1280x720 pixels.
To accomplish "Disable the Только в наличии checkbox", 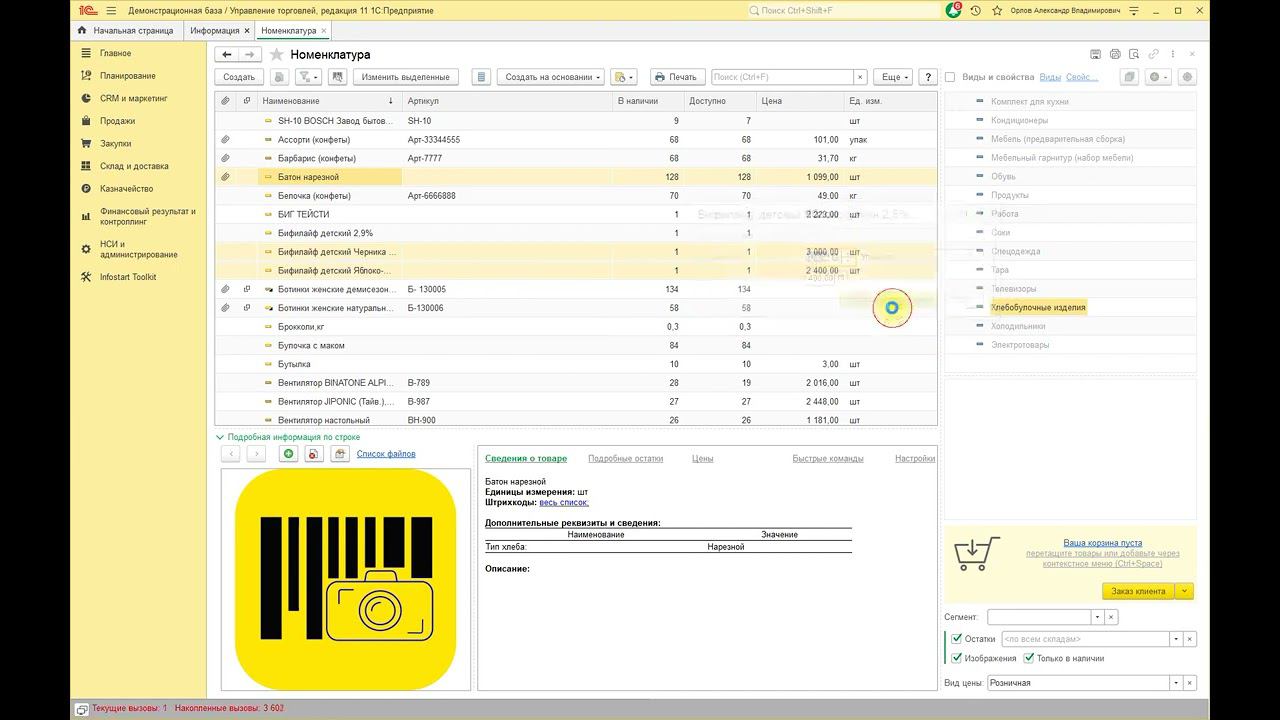I will pos(1028,658).
